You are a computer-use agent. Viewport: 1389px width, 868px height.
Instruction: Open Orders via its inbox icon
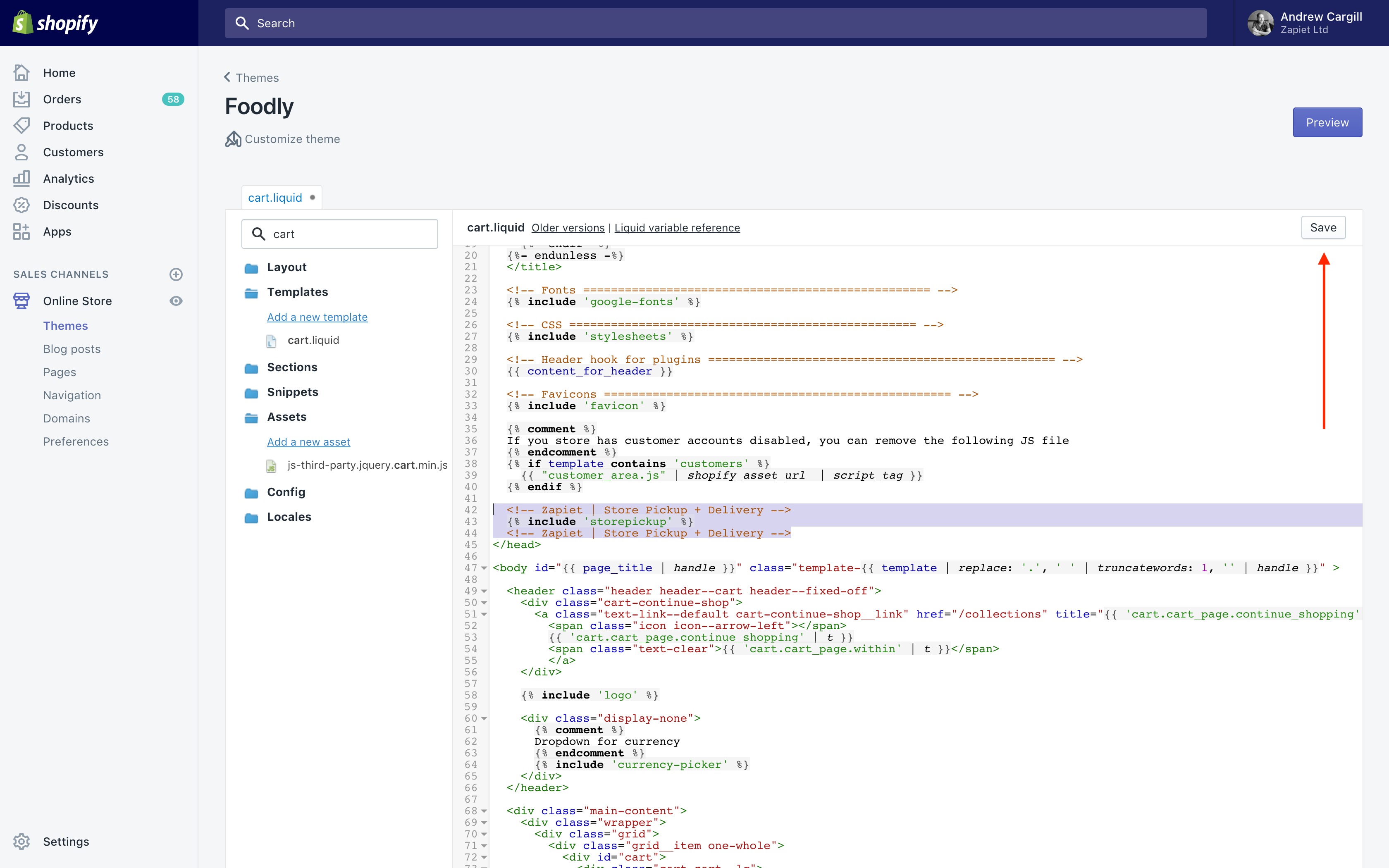tap(22, 99)
